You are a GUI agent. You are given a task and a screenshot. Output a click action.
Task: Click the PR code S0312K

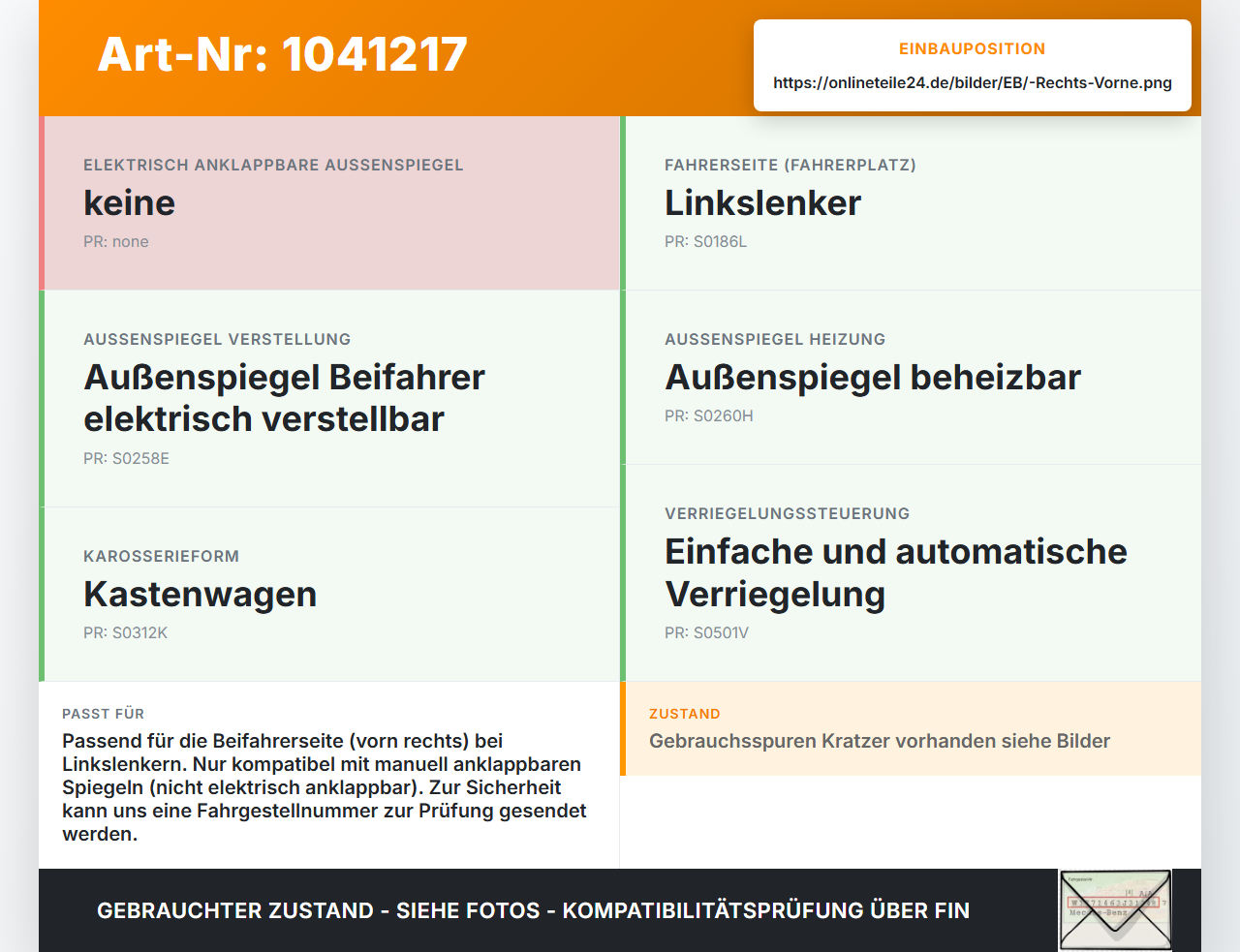point(125,633)
